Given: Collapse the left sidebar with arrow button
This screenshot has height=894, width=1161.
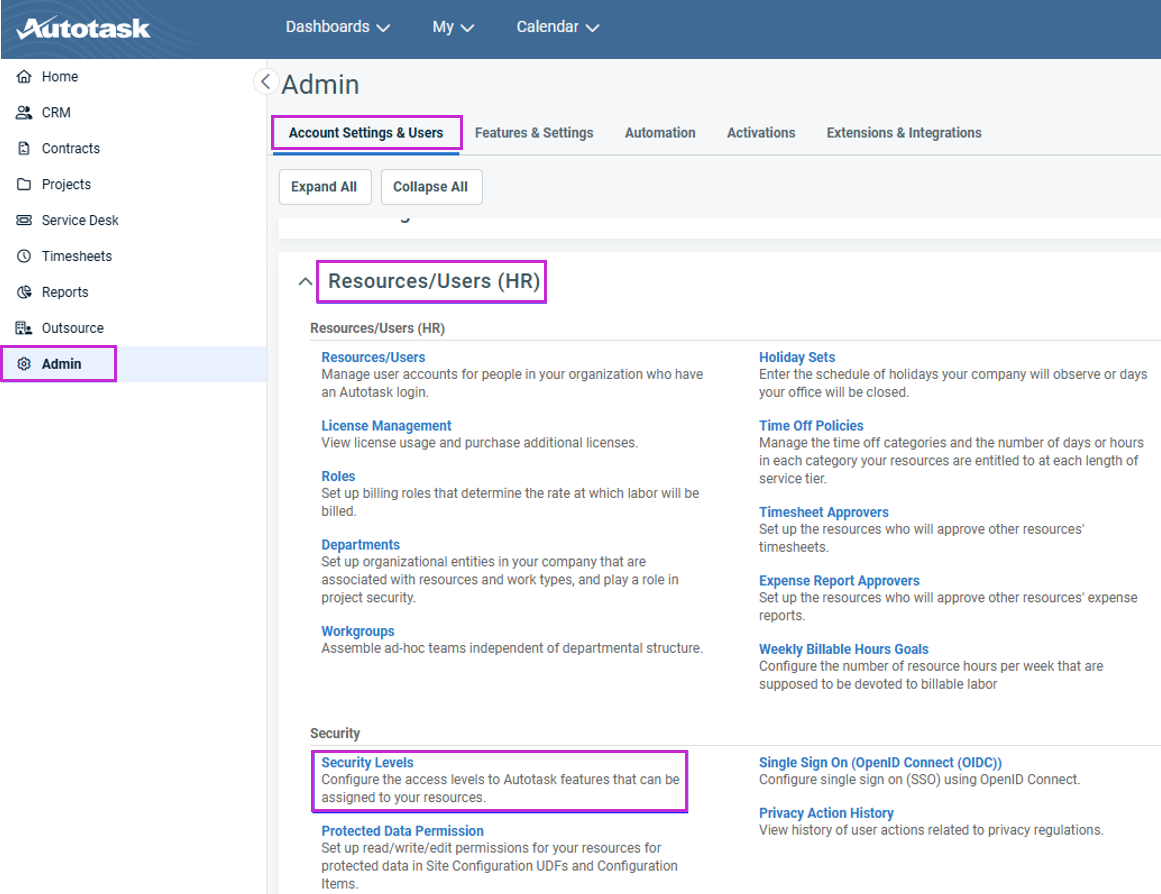Looking at the screenshot, I should point(265,82).
